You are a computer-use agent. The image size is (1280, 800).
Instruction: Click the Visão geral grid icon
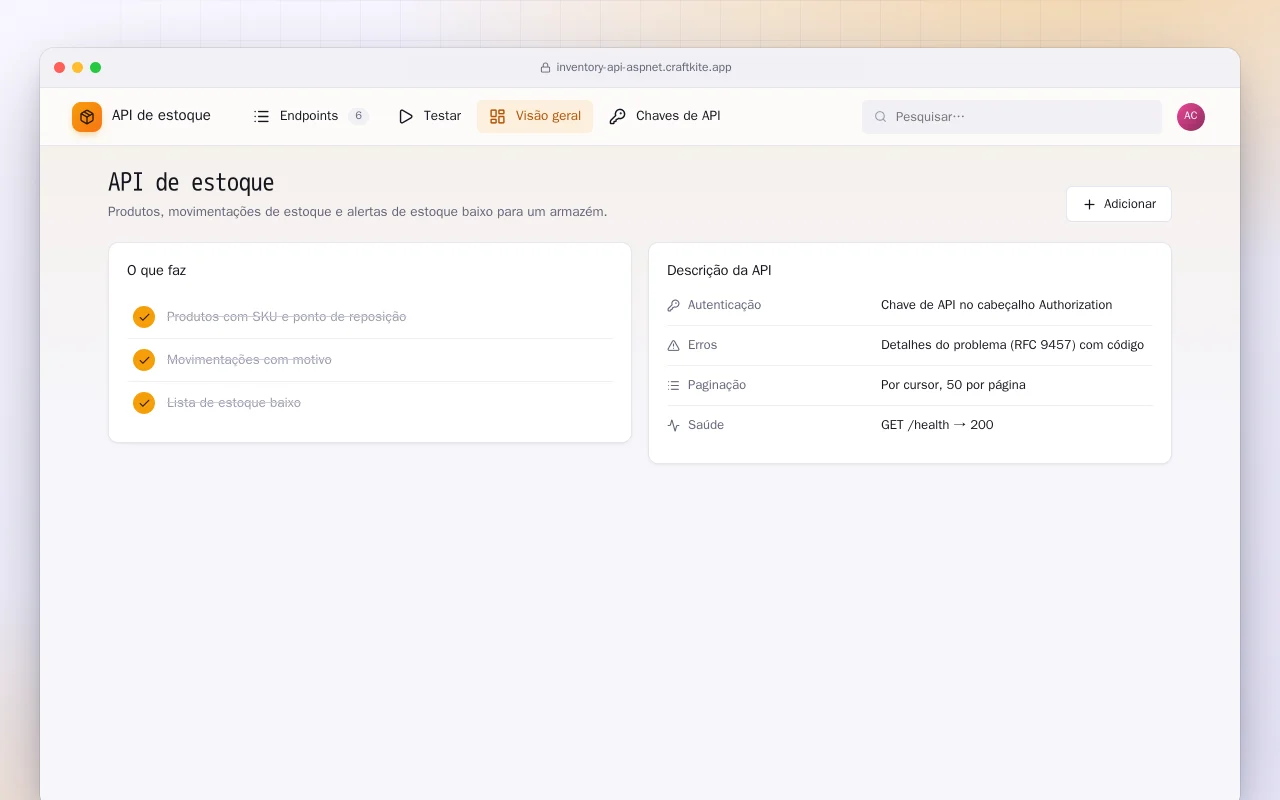tap(497, 116)
